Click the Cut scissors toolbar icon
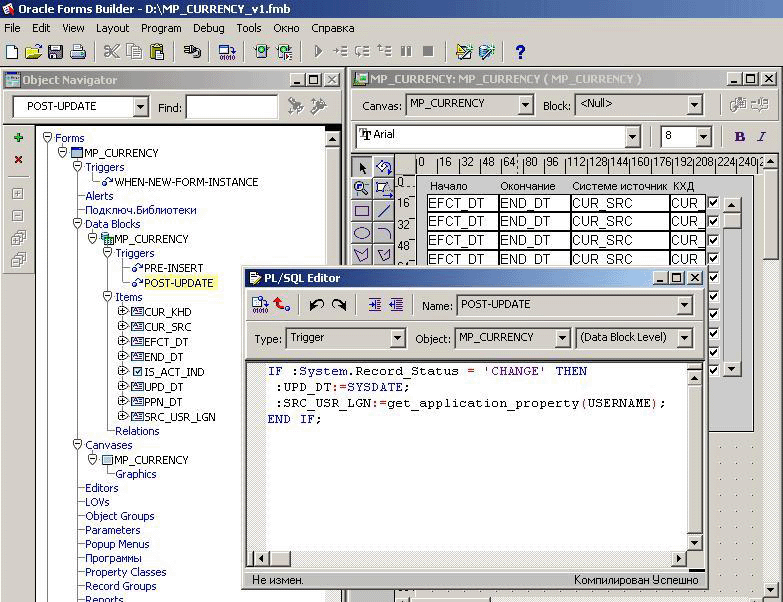 [111, 52]
